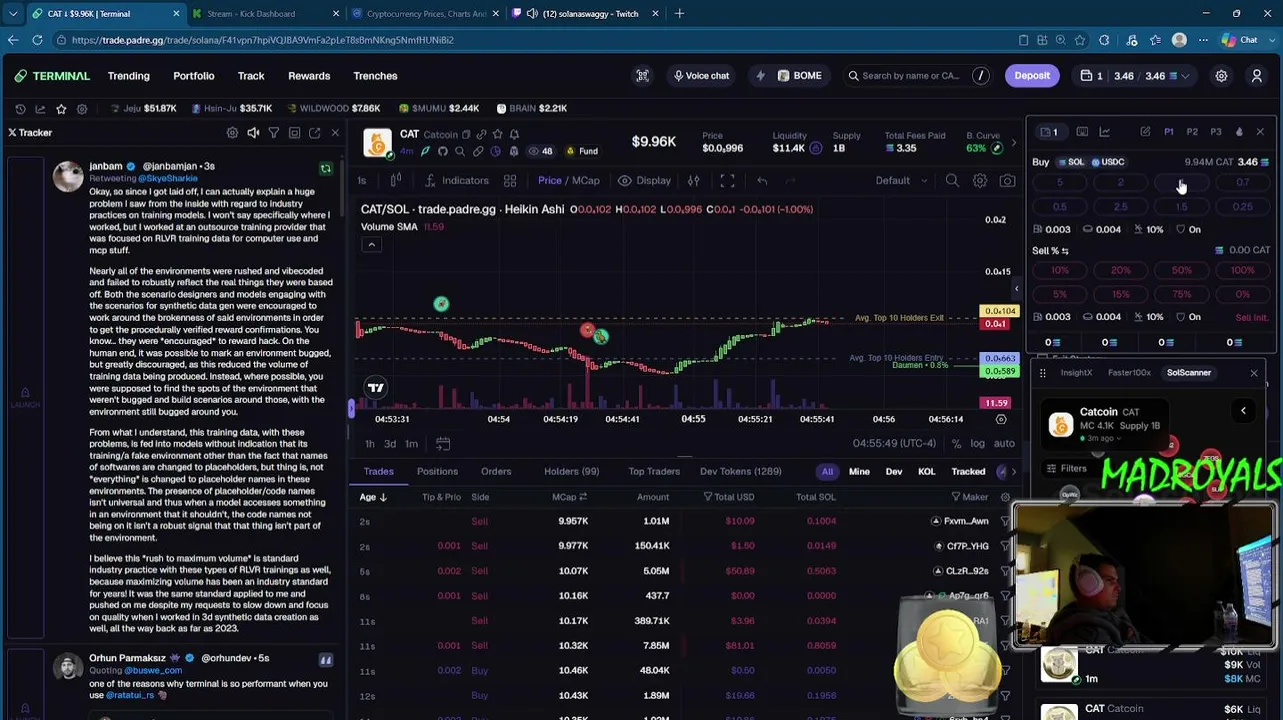Start Voice chat
Screen dimensions: 1283x720
(x=701, y=76)
